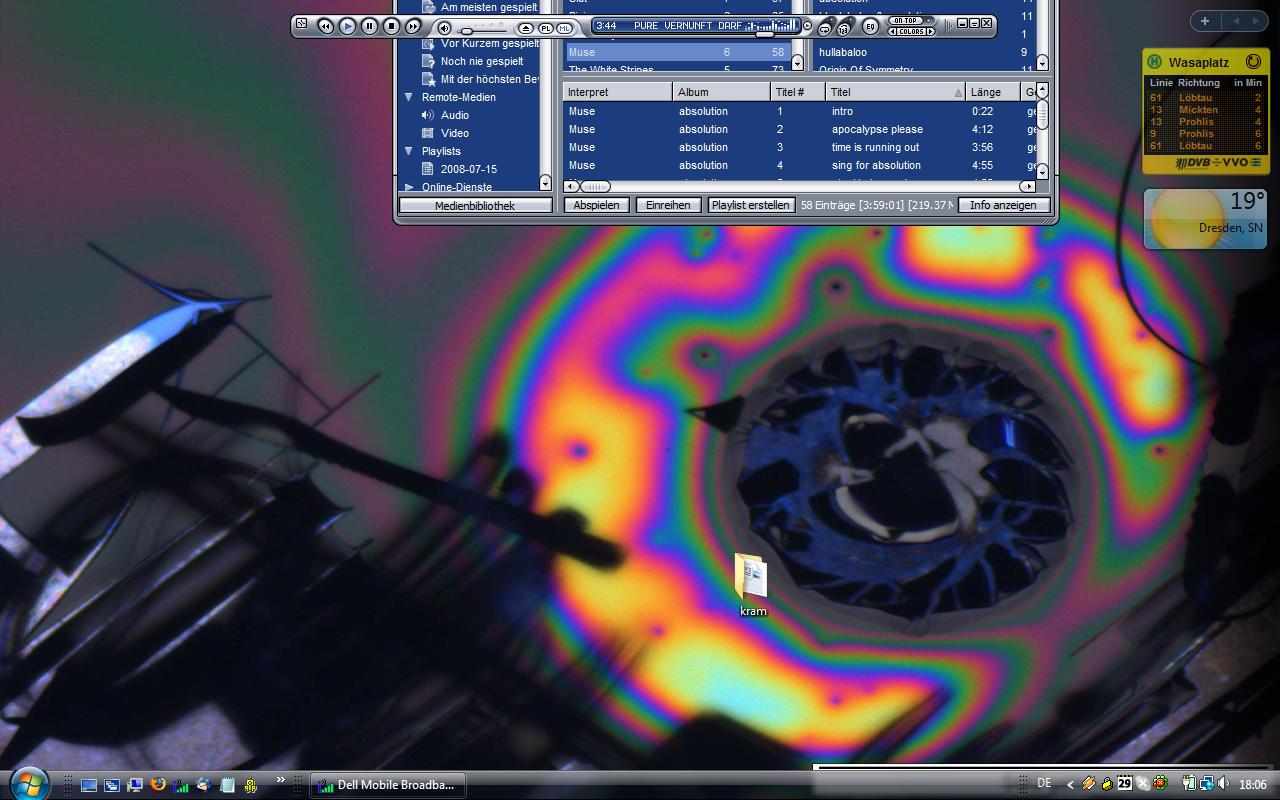Click the Wasaplatz departure widget title

[1198, 62]
